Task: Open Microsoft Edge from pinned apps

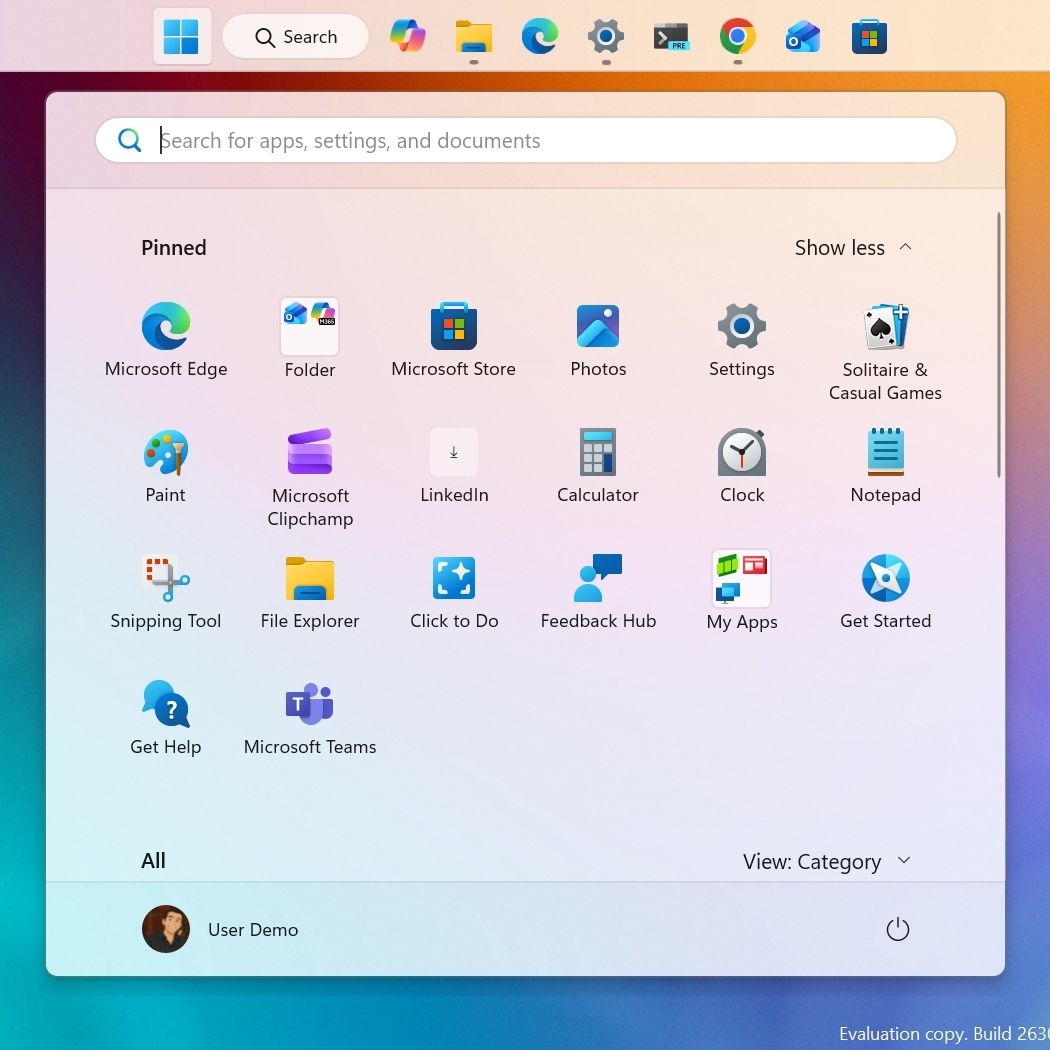Action: (166, 340)
